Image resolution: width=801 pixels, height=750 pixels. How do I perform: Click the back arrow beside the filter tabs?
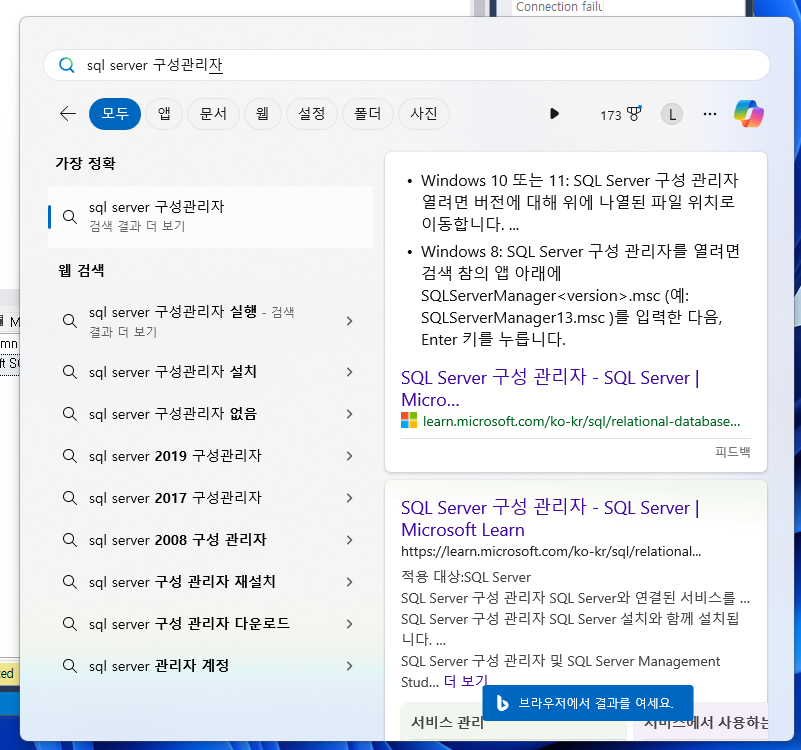[67, 114]
